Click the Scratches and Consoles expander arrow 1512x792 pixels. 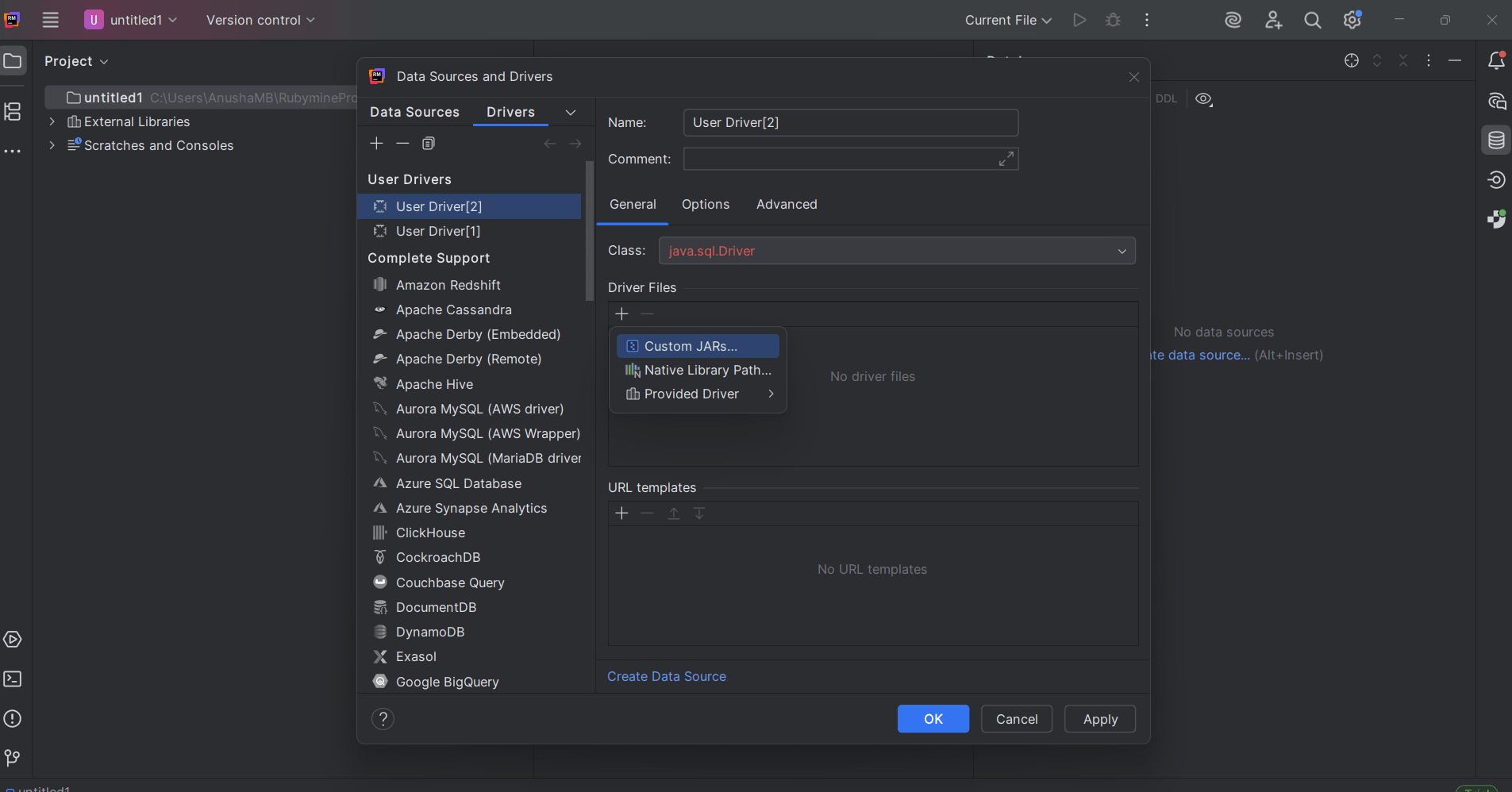[x=51, y=145]
